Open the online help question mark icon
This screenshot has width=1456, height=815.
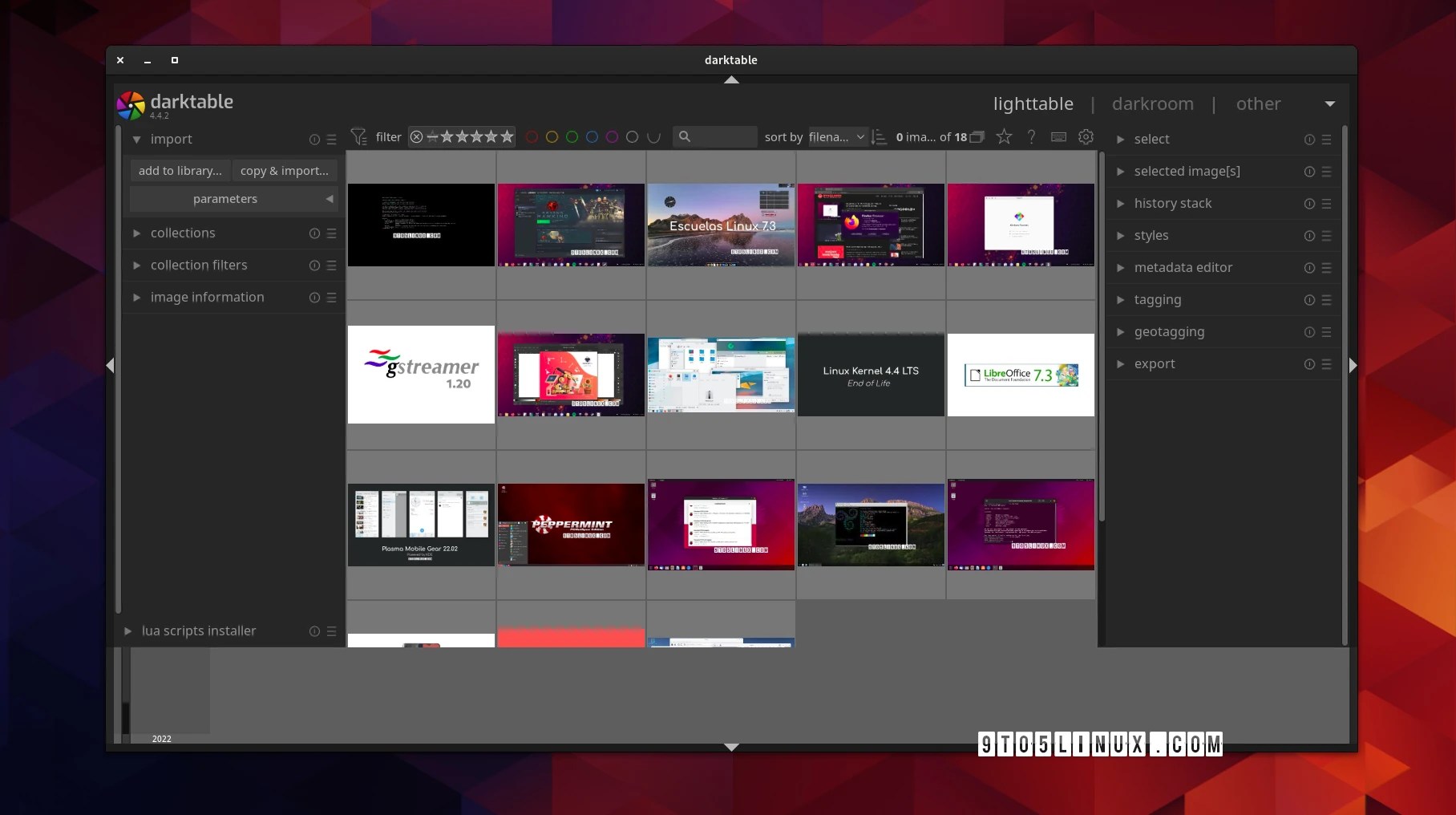1031,136
